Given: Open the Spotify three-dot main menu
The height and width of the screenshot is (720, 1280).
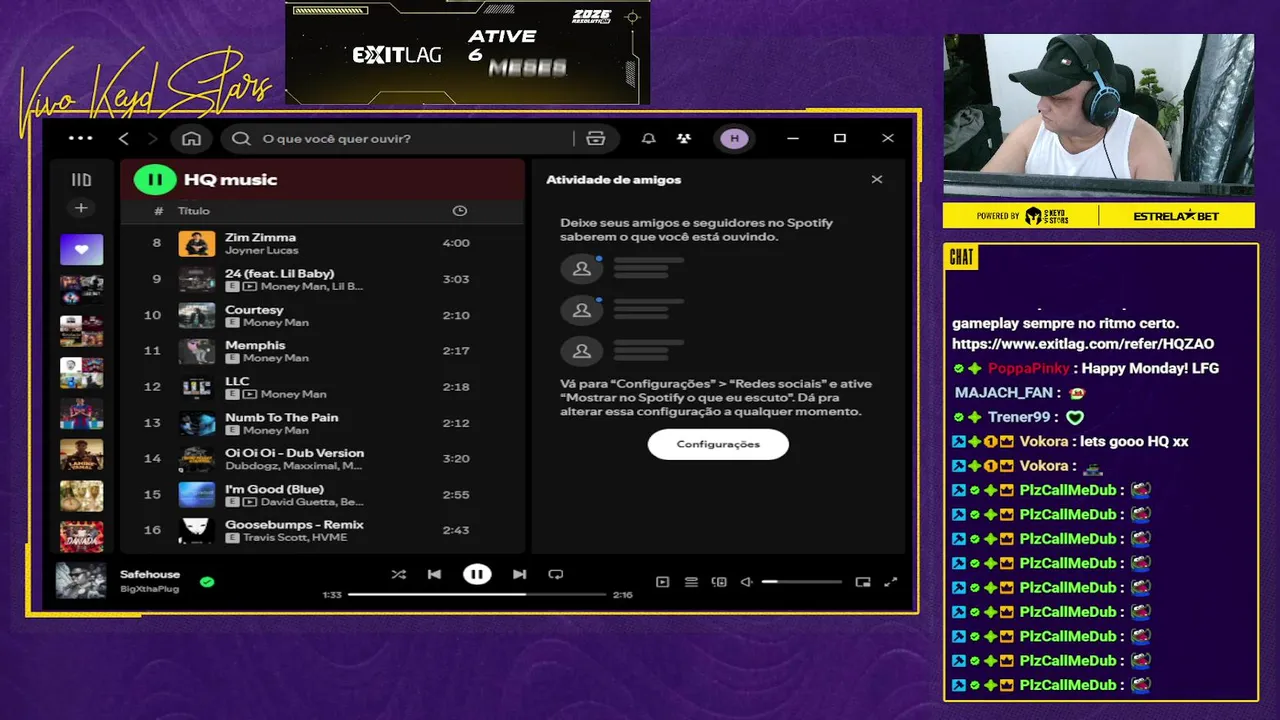Looking at the screenshot, I should (80, 138).
